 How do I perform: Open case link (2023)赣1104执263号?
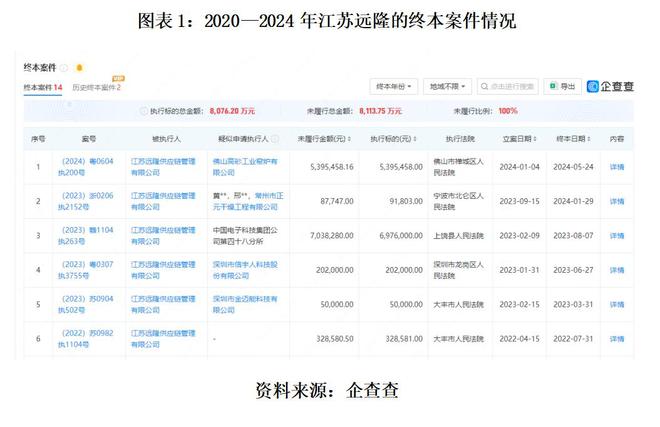point(86,235)
